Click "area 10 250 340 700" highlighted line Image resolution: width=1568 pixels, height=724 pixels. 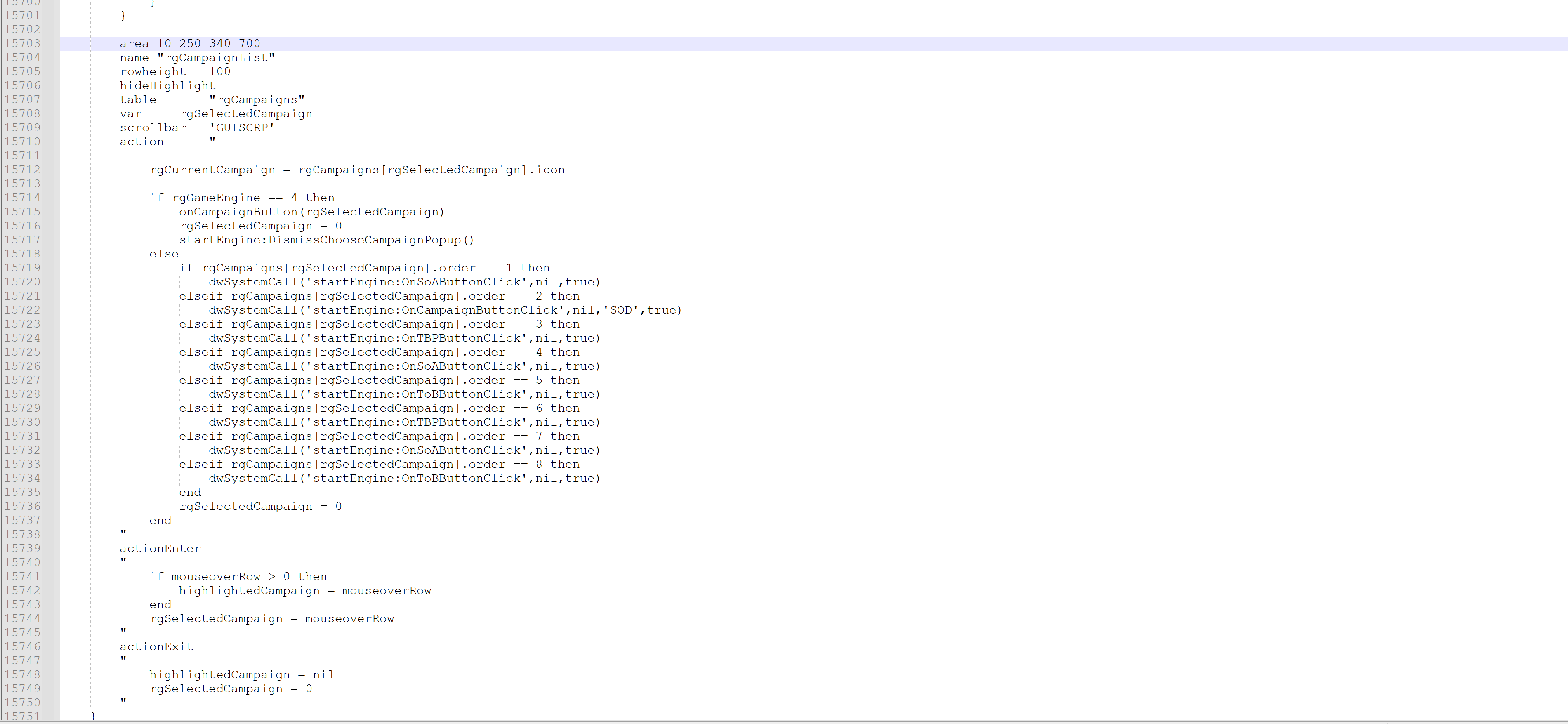(x=190, y=43)
